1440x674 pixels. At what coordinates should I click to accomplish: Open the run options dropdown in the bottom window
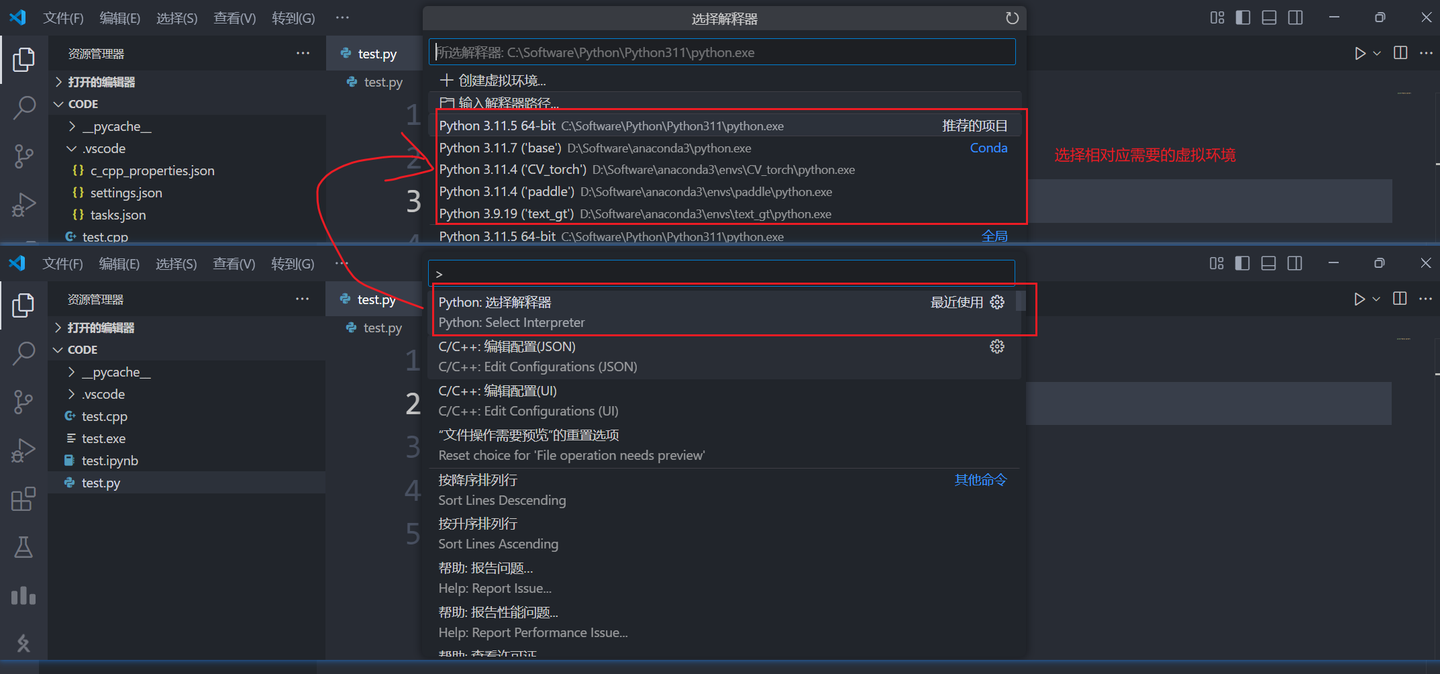click(x=1376, y=299)
